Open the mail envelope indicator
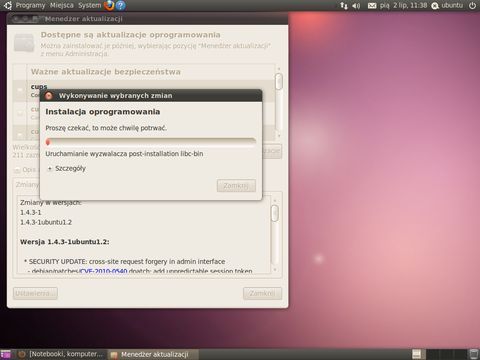 coord(372,6)
